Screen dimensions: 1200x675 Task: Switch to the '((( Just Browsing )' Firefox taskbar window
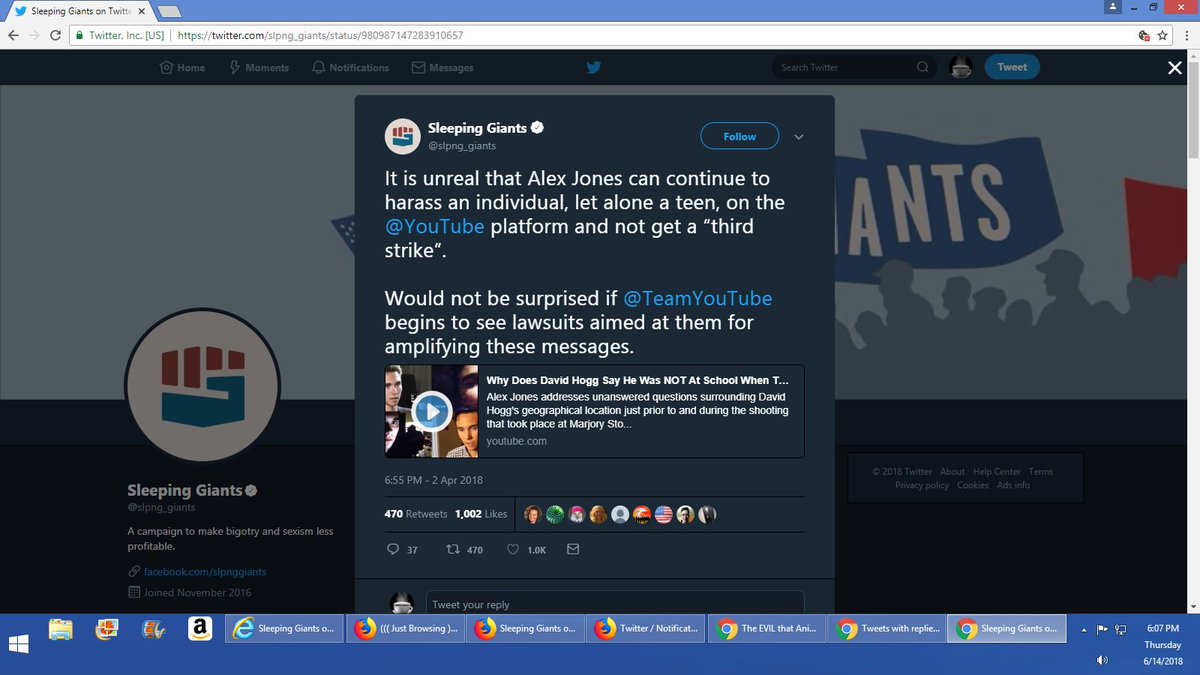pos(407,629)
